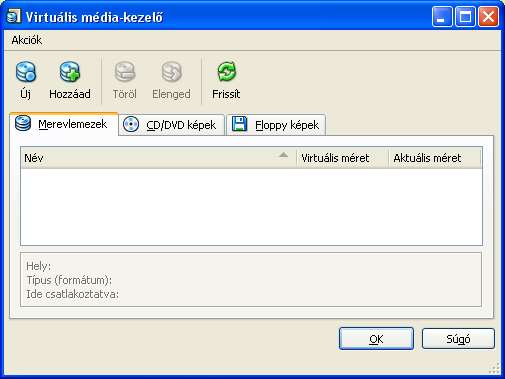Screen dimensions: 505x379
Task: Switch to the CD/DVD képek tab
Action: point(171,125)
